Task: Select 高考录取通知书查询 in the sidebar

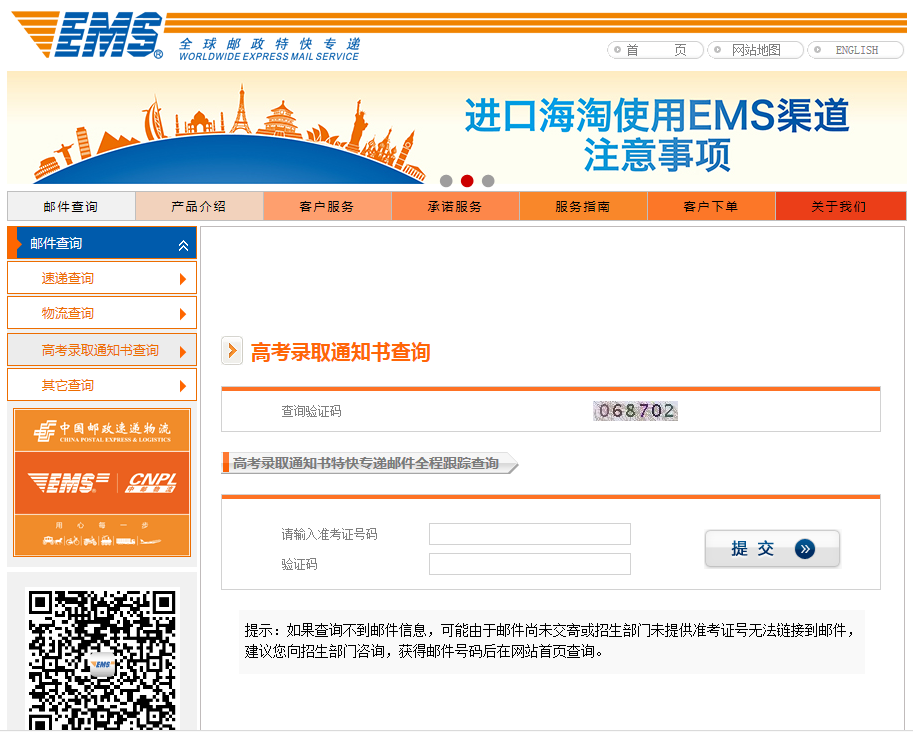Action: pos(100,351)
